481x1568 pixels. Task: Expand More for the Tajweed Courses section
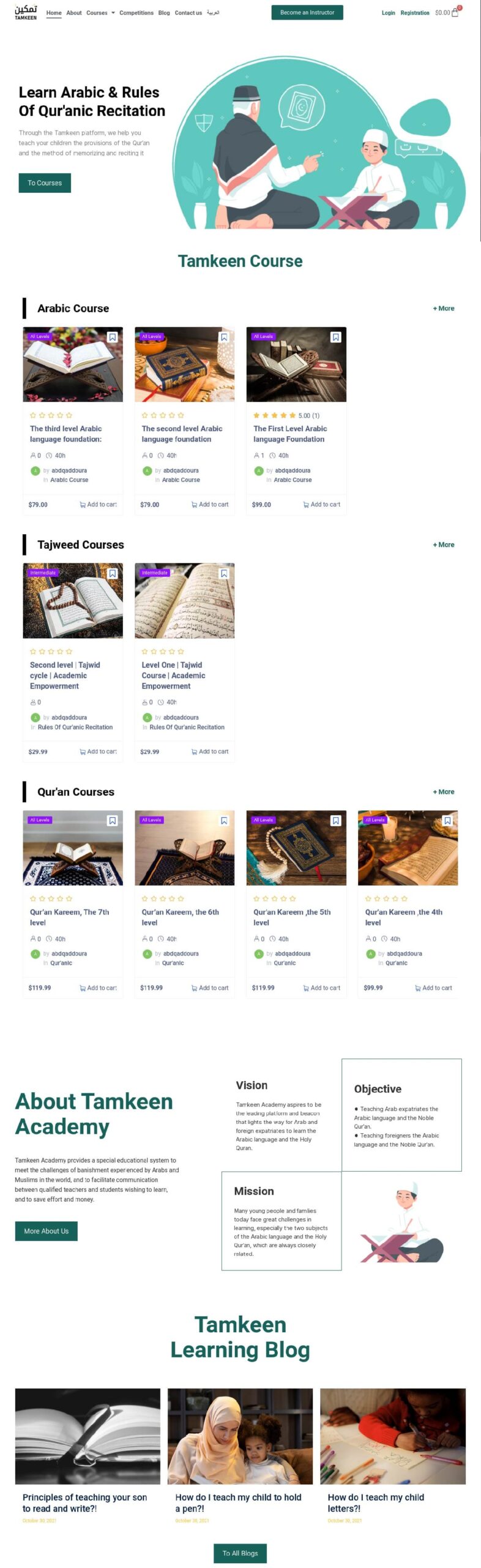[444, 545]
